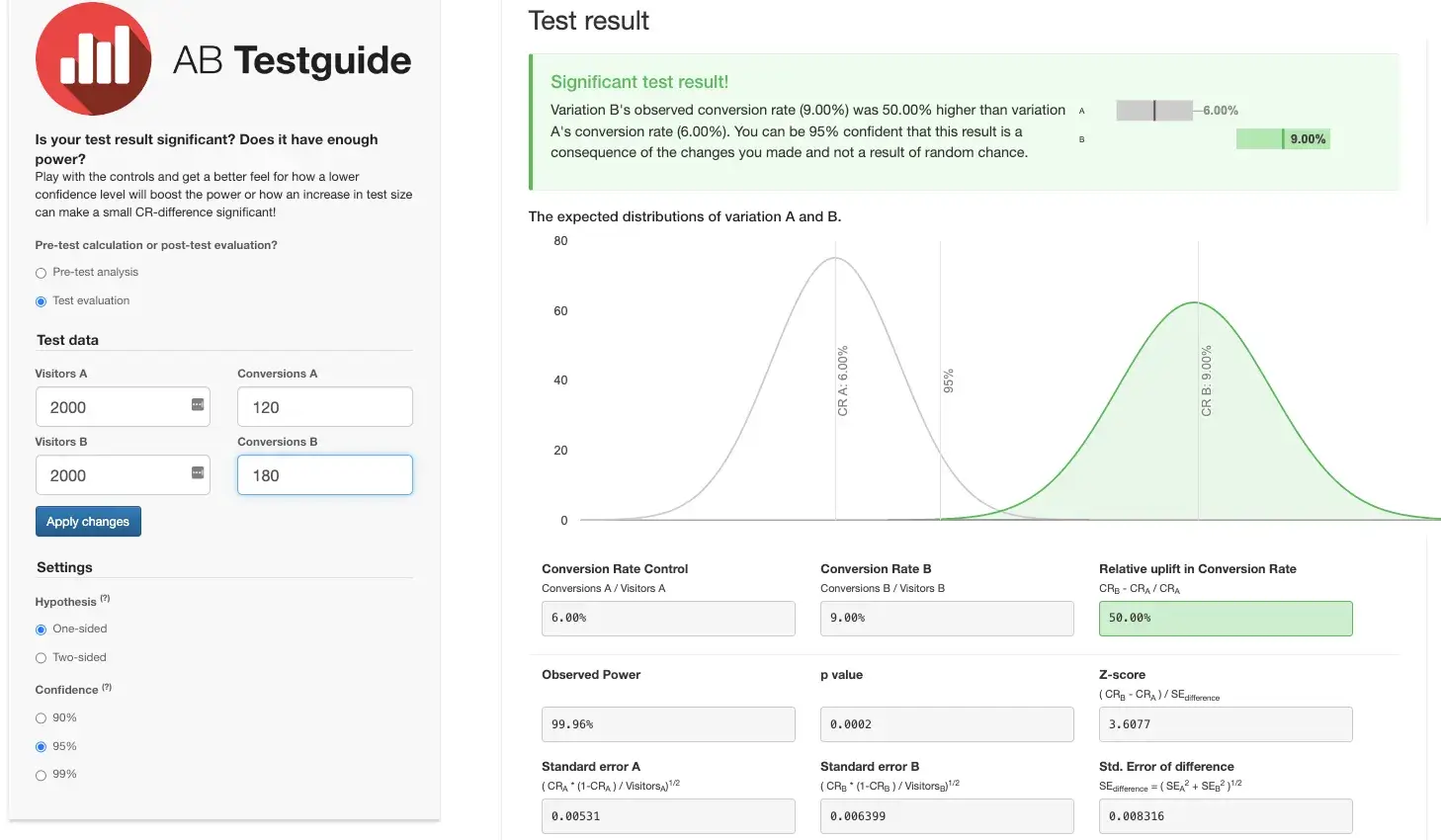Click the p value result field

[x=946, y=724]
